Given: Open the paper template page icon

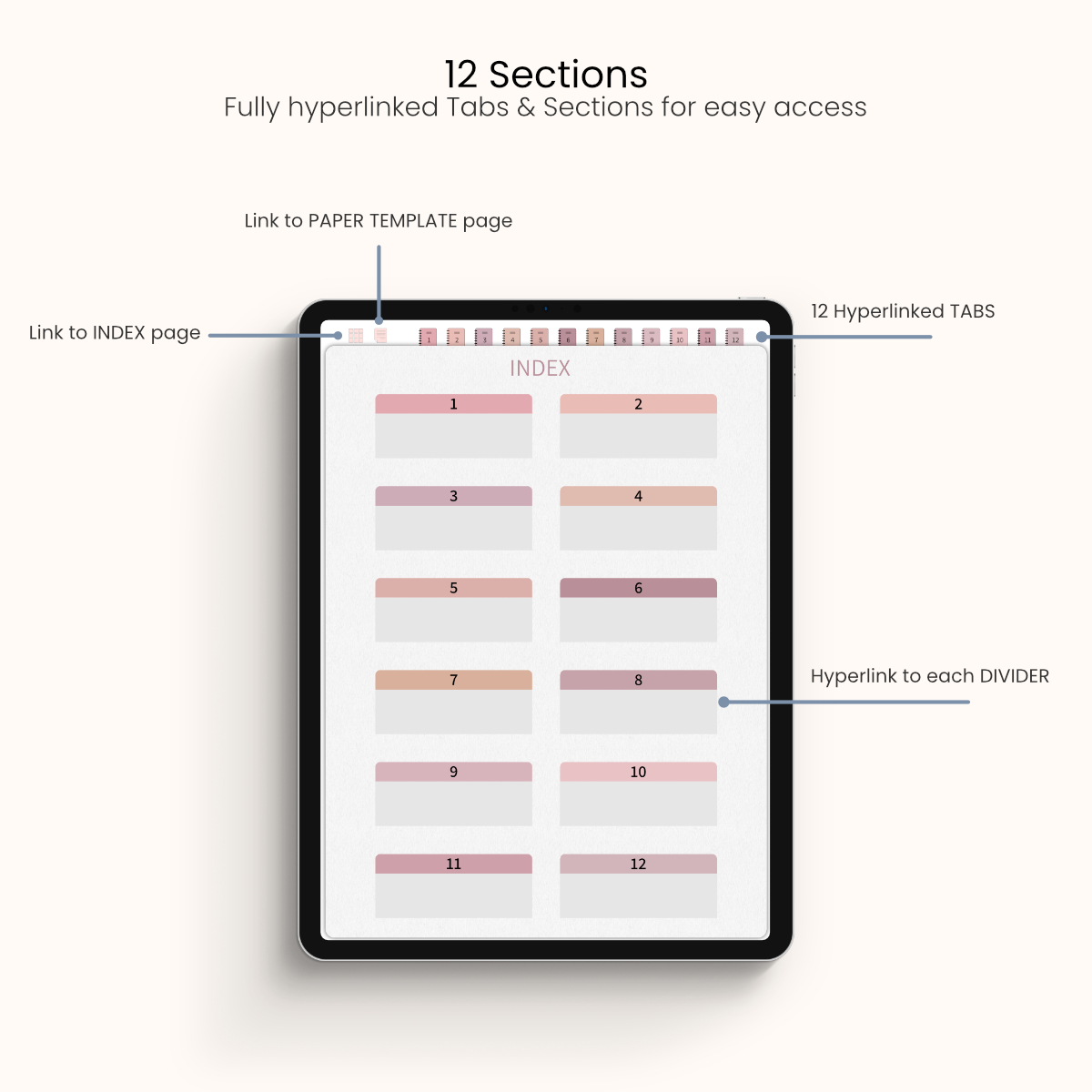Looking at the screenshot, I should [x=380, y=336].
